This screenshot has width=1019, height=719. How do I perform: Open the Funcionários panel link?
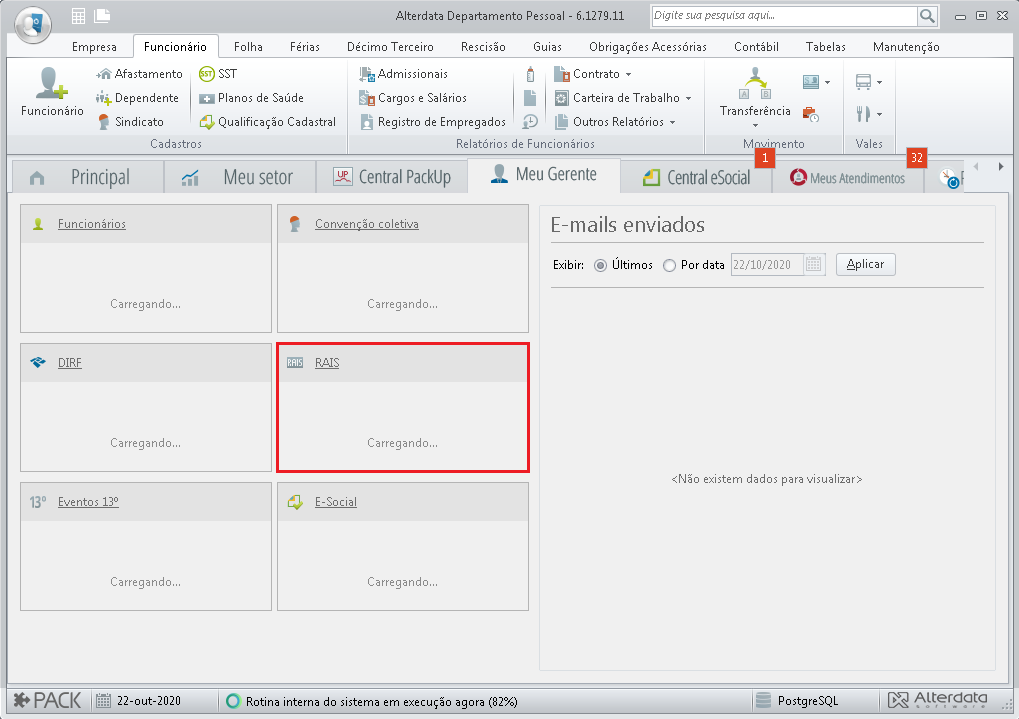coord(92,224)
